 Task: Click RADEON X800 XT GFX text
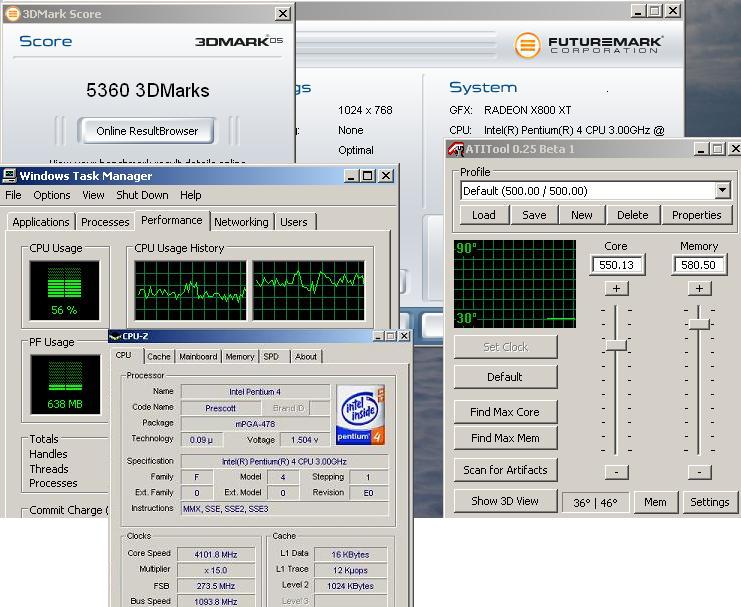point(527,110)
